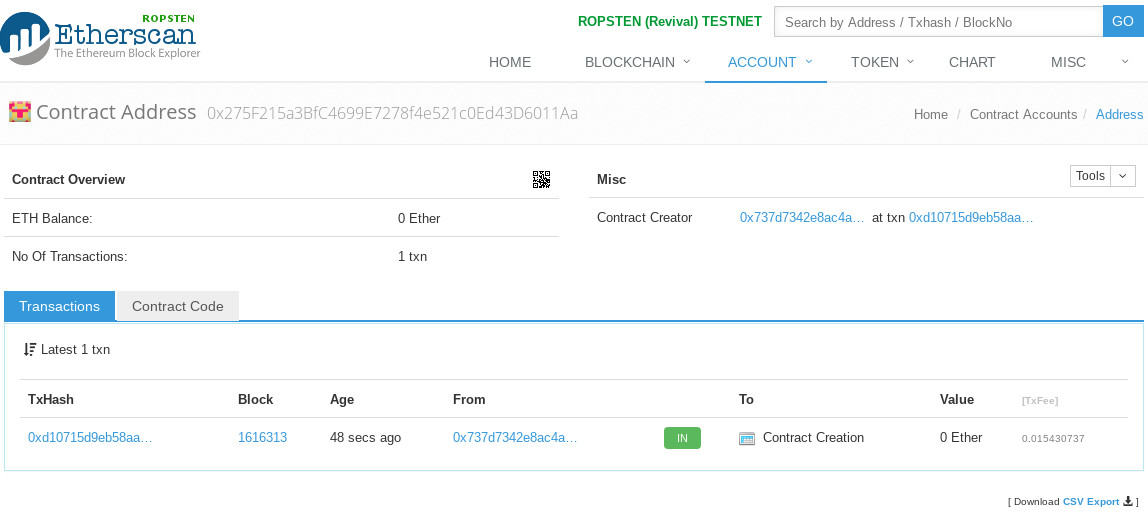
Task: Click the 0 Ether value cell in the transaction row
Action: [961, 438]
